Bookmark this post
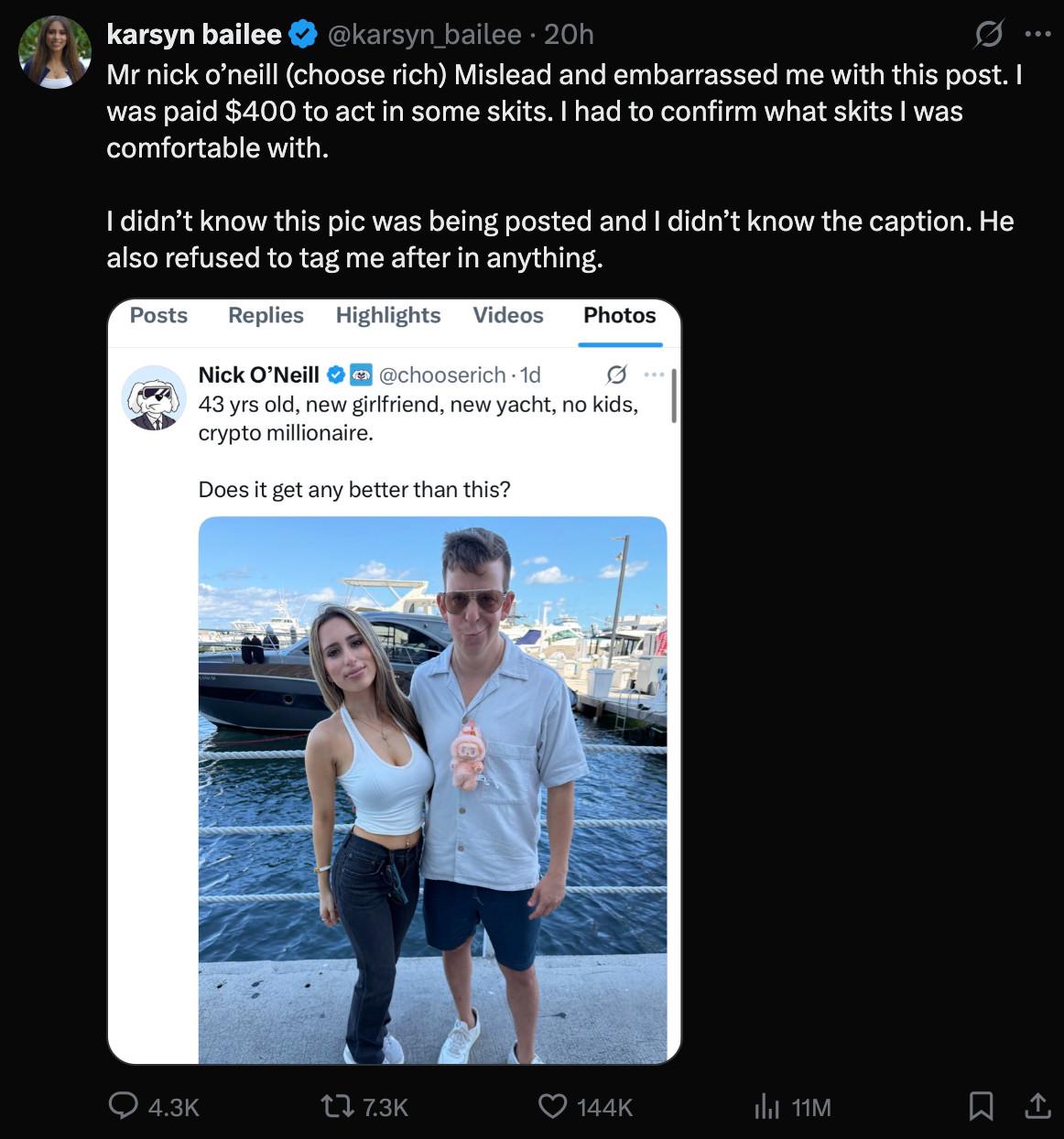 (980, 1106)
